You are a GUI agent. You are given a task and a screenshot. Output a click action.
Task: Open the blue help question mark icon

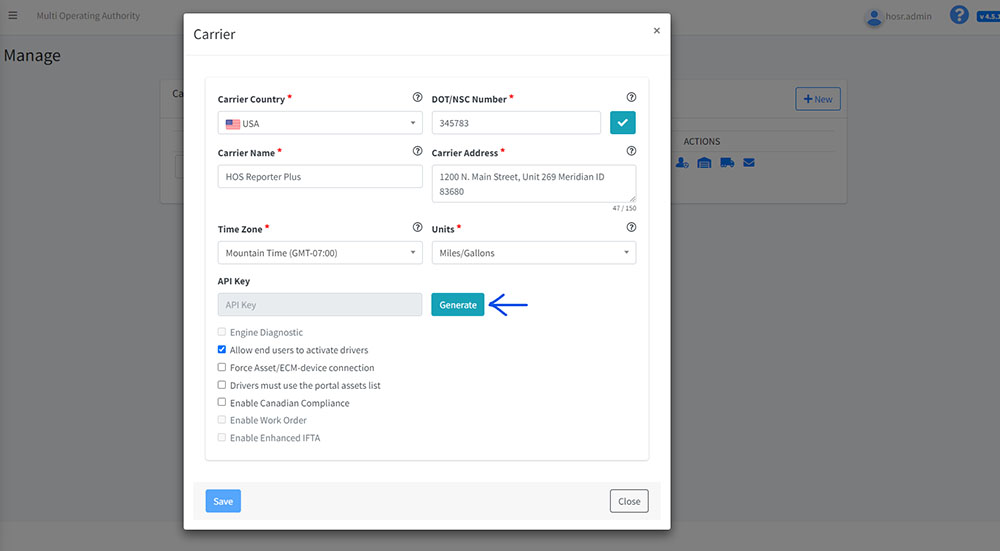click(x=959, y=15)
